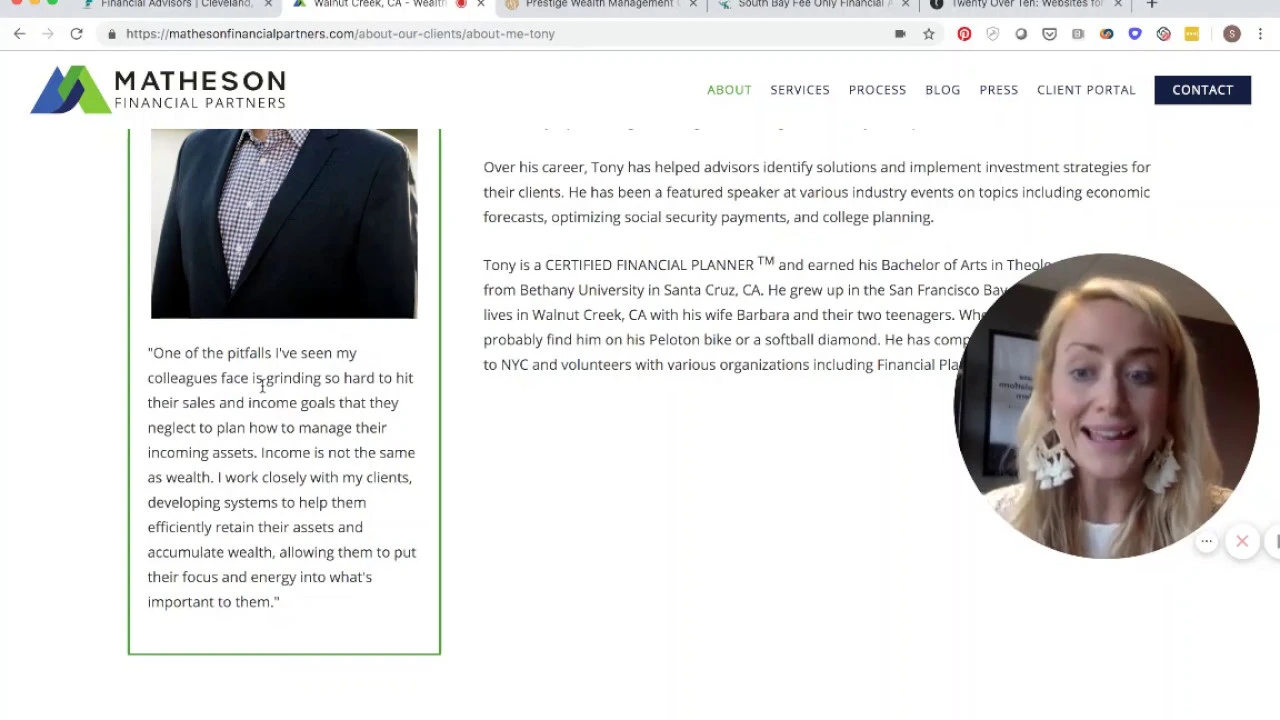Viewport: 1280px width, 720px height.
Task: Click the presenter webcam video bubble
Action: (1106, 405)
